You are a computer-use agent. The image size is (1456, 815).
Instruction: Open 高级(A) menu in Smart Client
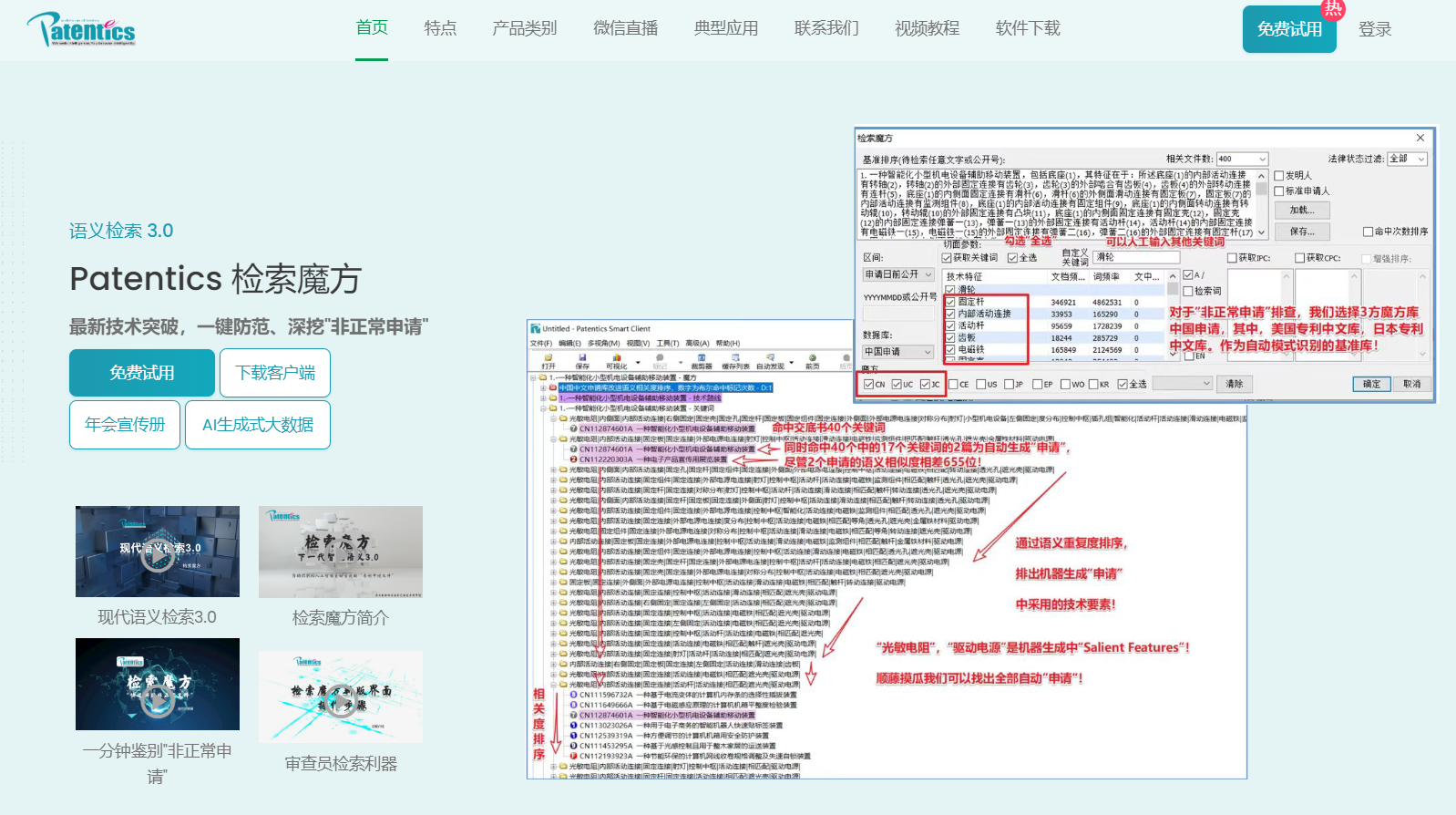pyautogui.click(x=697, y=343)
